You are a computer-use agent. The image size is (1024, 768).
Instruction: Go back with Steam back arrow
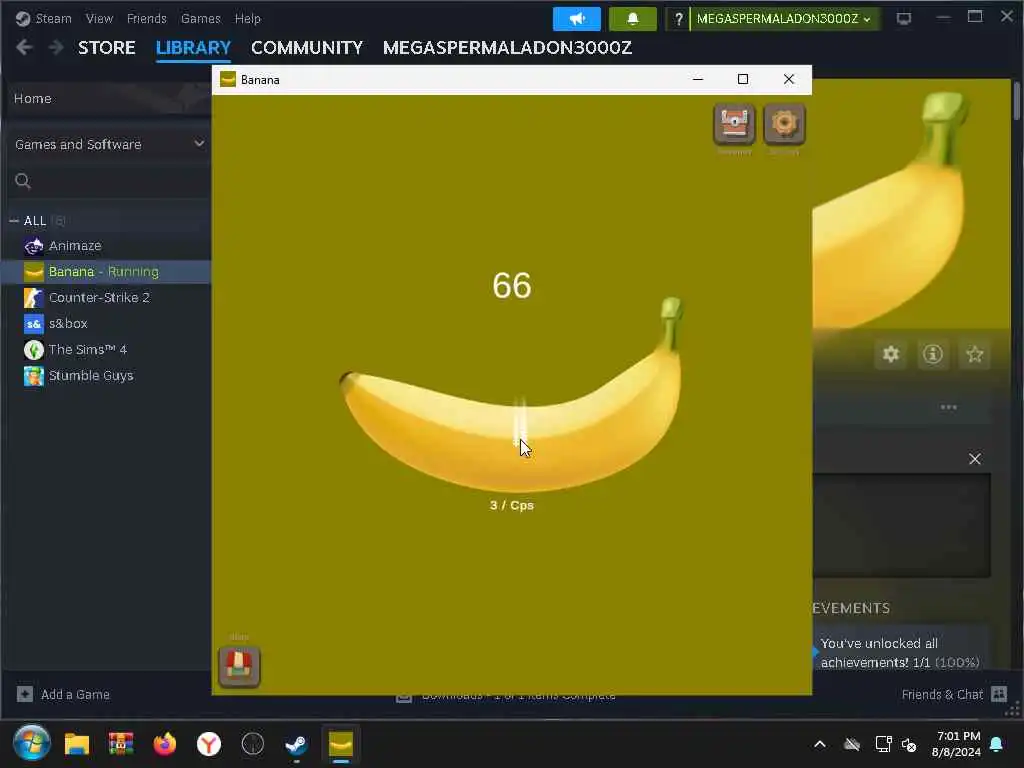pos(24,48)
